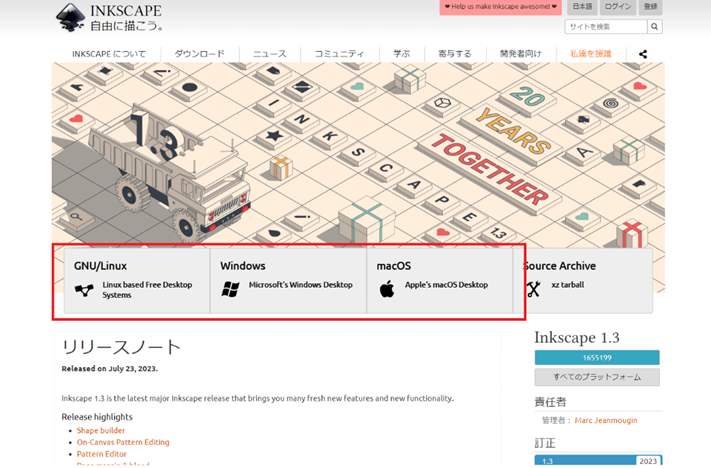Click the Windows flag icon
Viewport: 711px width, 468px height.
pos(230,289)
